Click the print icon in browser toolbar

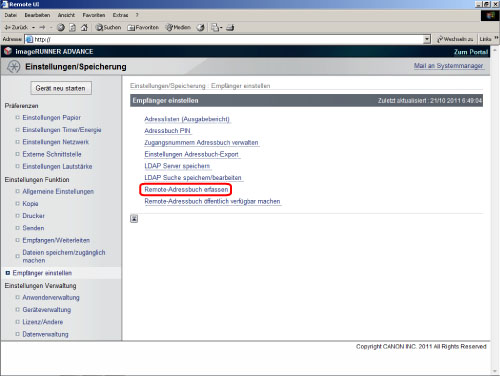point(230,28)
